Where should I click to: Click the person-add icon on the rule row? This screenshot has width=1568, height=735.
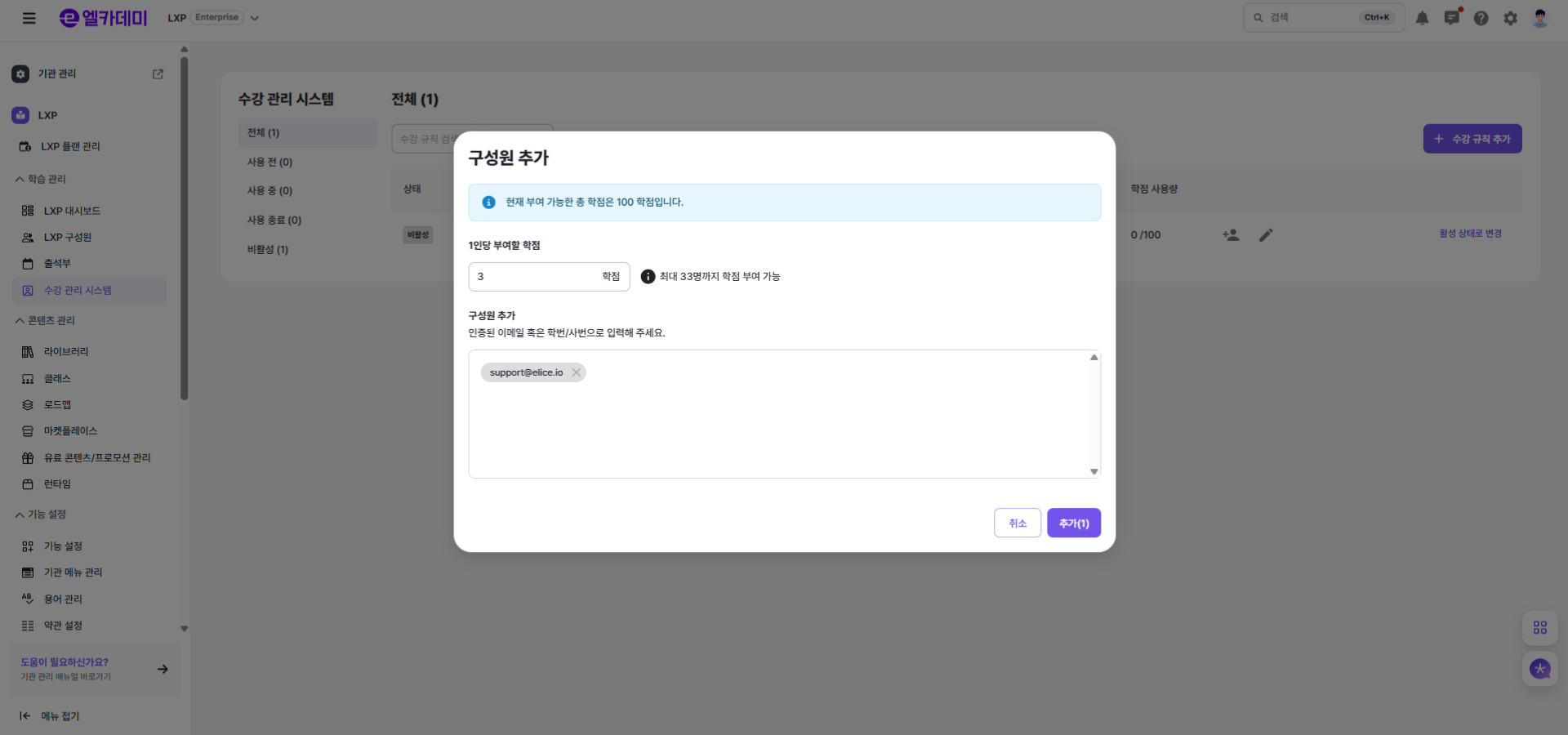(1230, 235)
